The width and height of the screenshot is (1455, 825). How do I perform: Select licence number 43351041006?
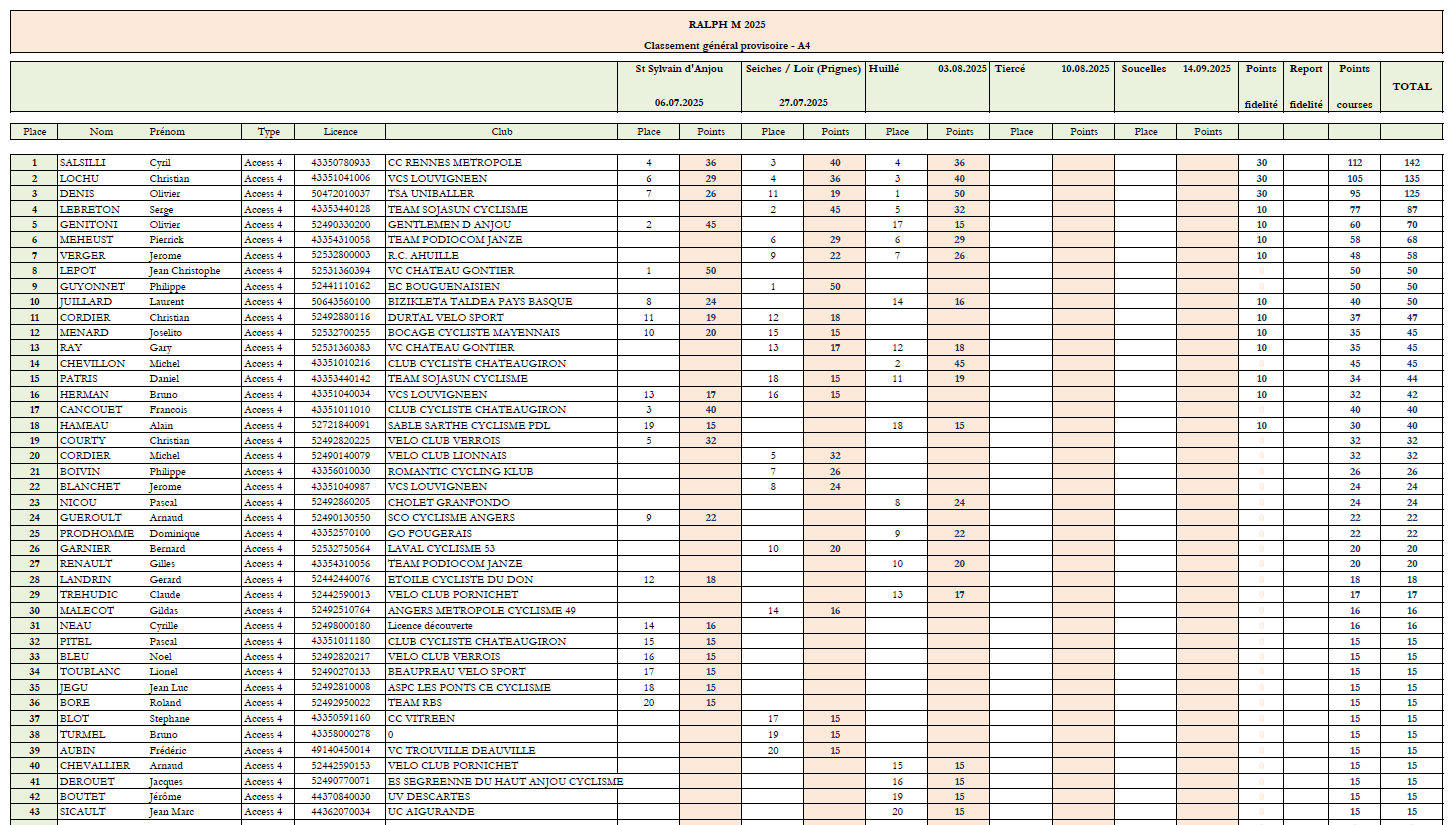pyautogui.click(x=340, y=178)
